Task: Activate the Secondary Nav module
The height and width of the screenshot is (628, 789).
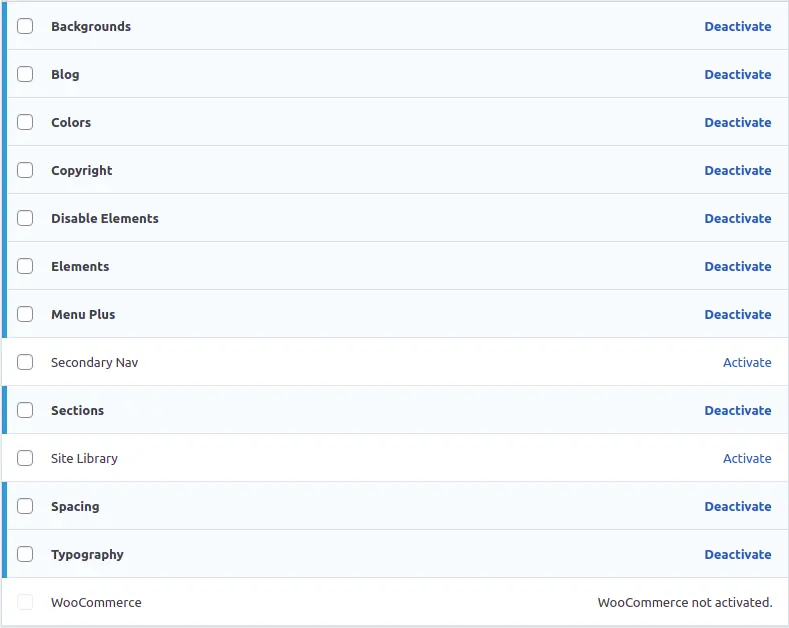Action: click(x=747, y=362)
